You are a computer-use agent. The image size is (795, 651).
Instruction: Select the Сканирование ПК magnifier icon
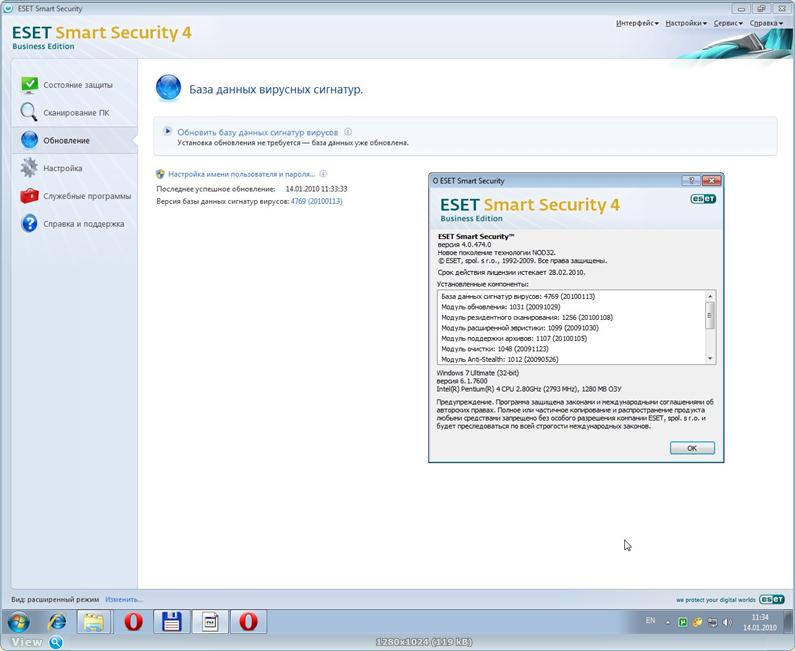pos(28,112)
